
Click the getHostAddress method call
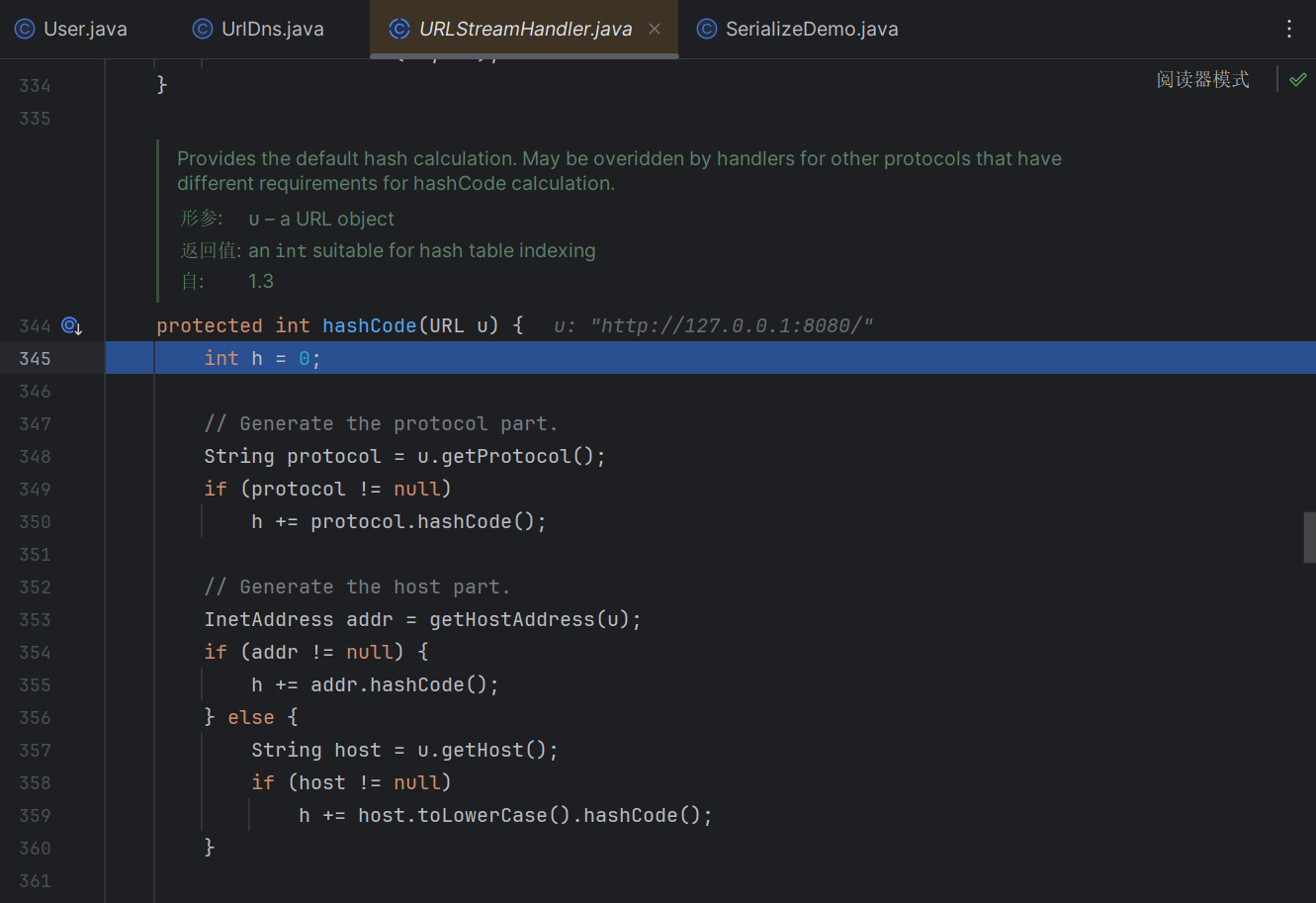click(x=512, y=619)
